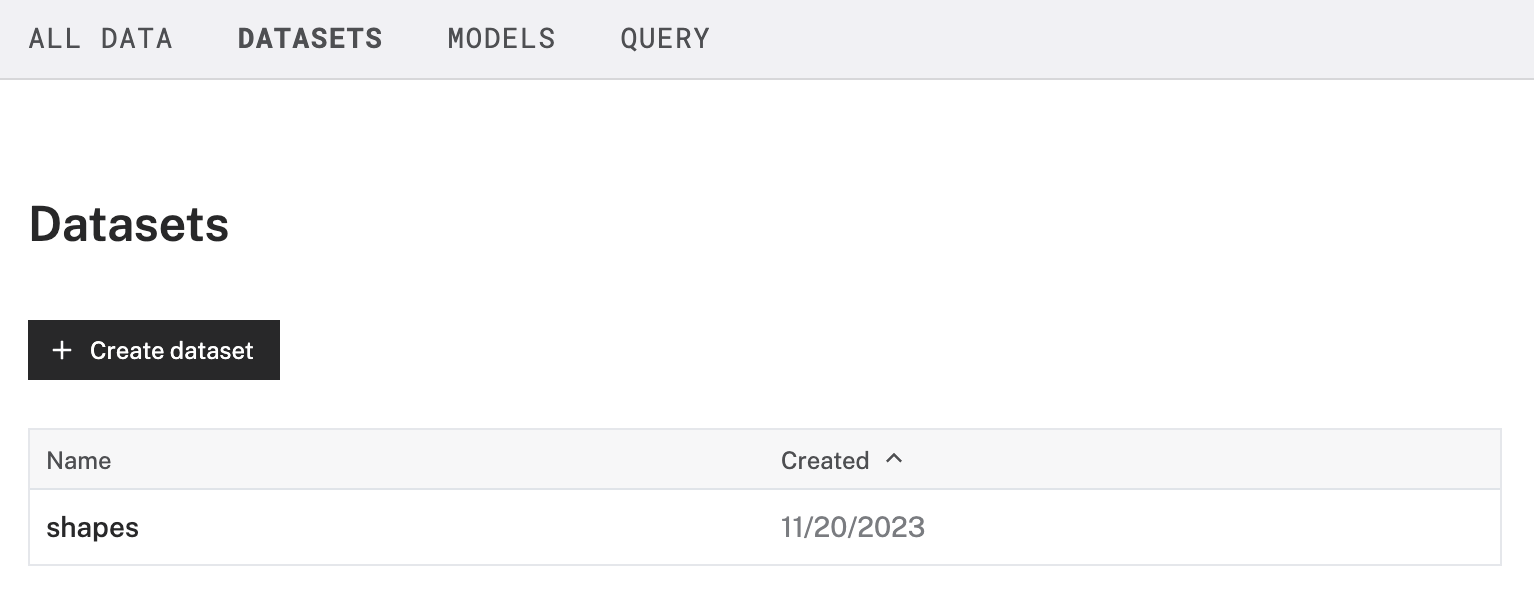Open the DATASETS tab

[x=309, y=38]
